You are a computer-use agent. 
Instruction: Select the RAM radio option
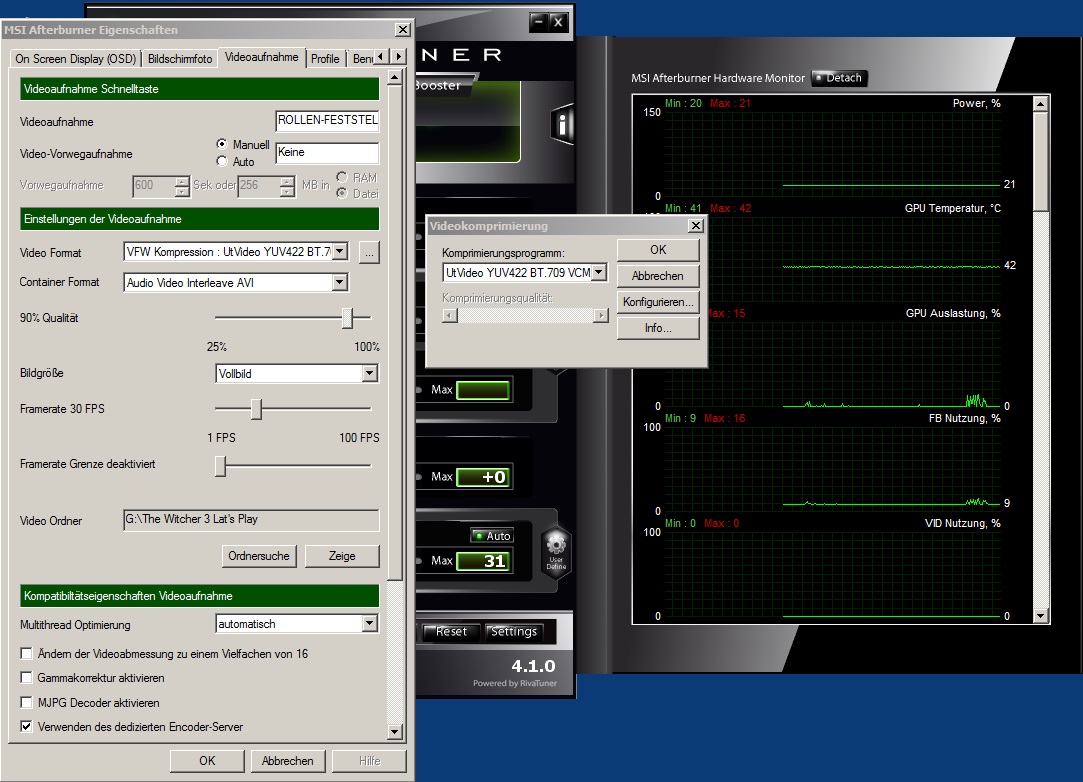click(342, 177)
